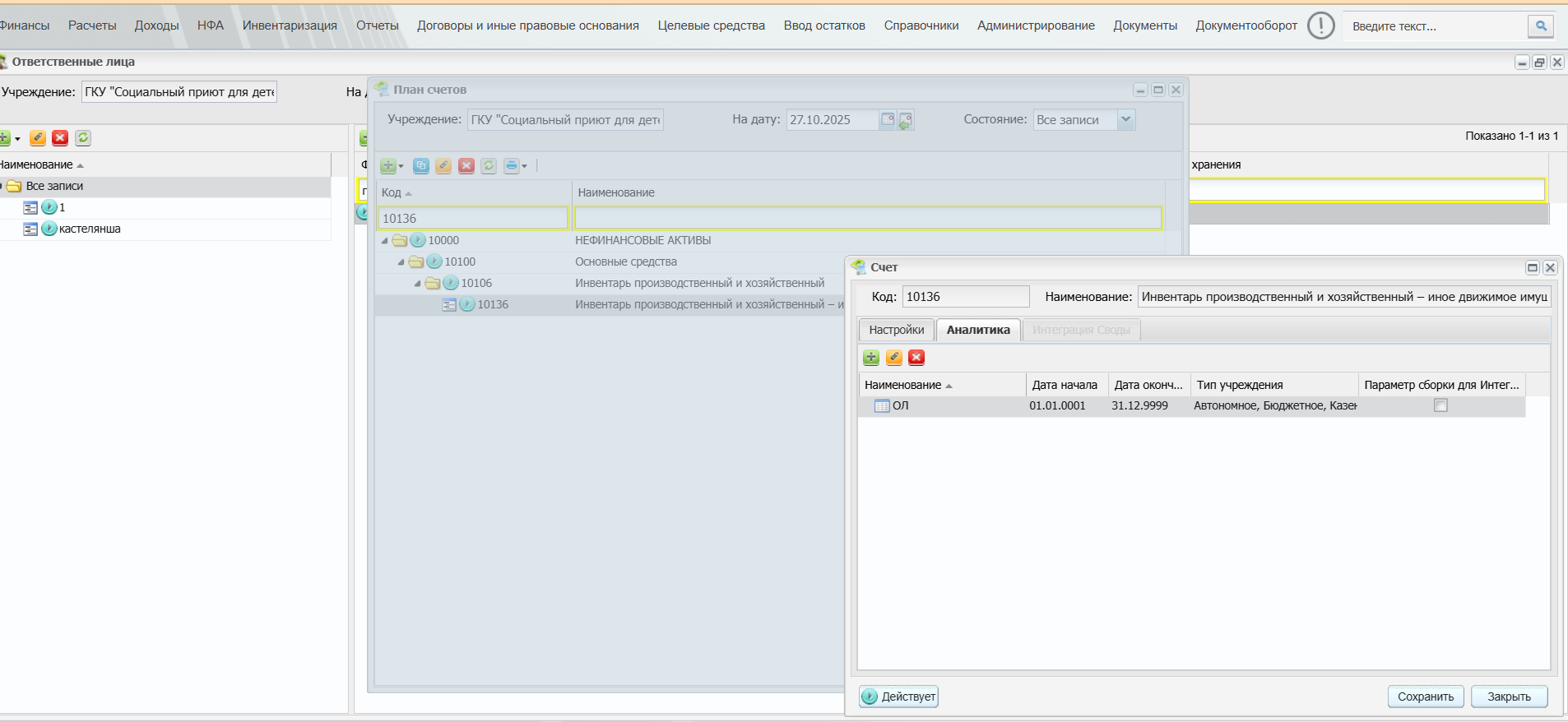Collapse the 10100 tree node
1568x722 pixels.
401,262
